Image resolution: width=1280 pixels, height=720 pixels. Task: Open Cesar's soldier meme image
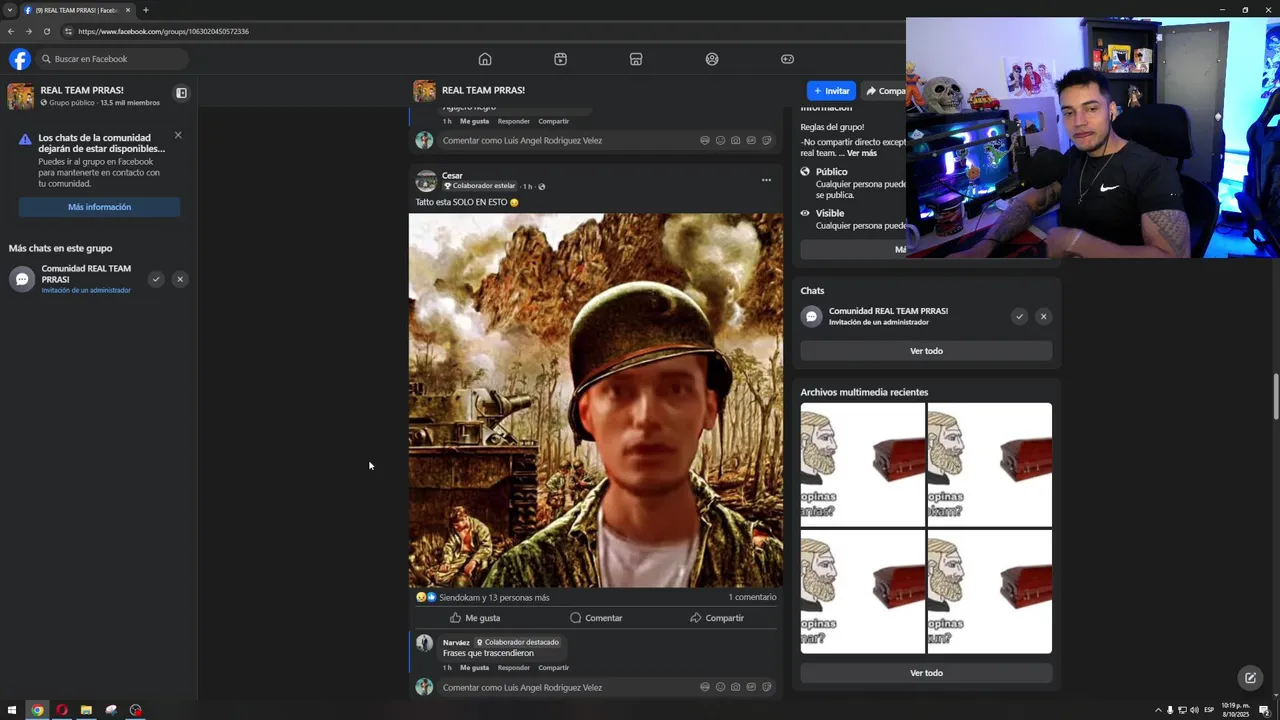coord(596,400)
